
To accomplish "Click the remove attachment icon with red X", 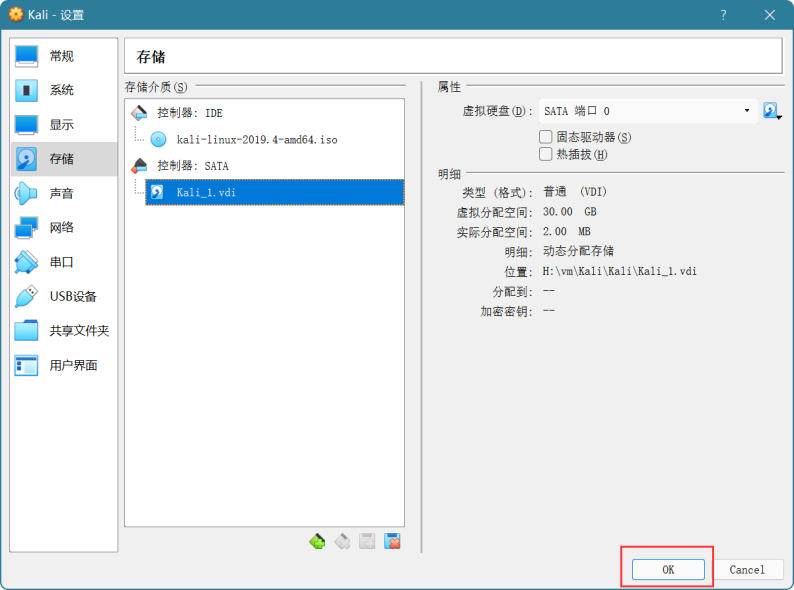I will (392, 541).
